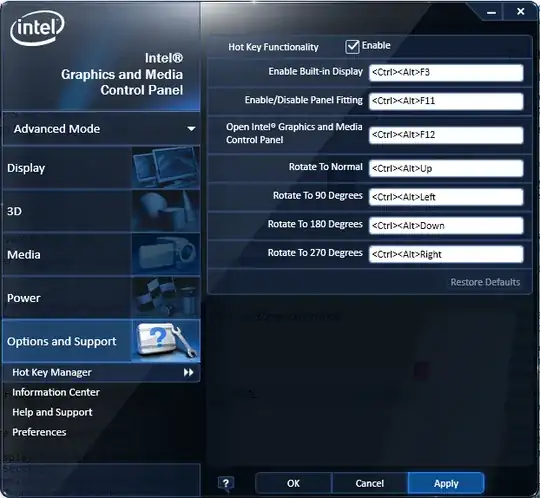Screen dimensions: 540x498
Task: Select the 3D menu item
Action: pyautogui.click(x=101, y=211)
